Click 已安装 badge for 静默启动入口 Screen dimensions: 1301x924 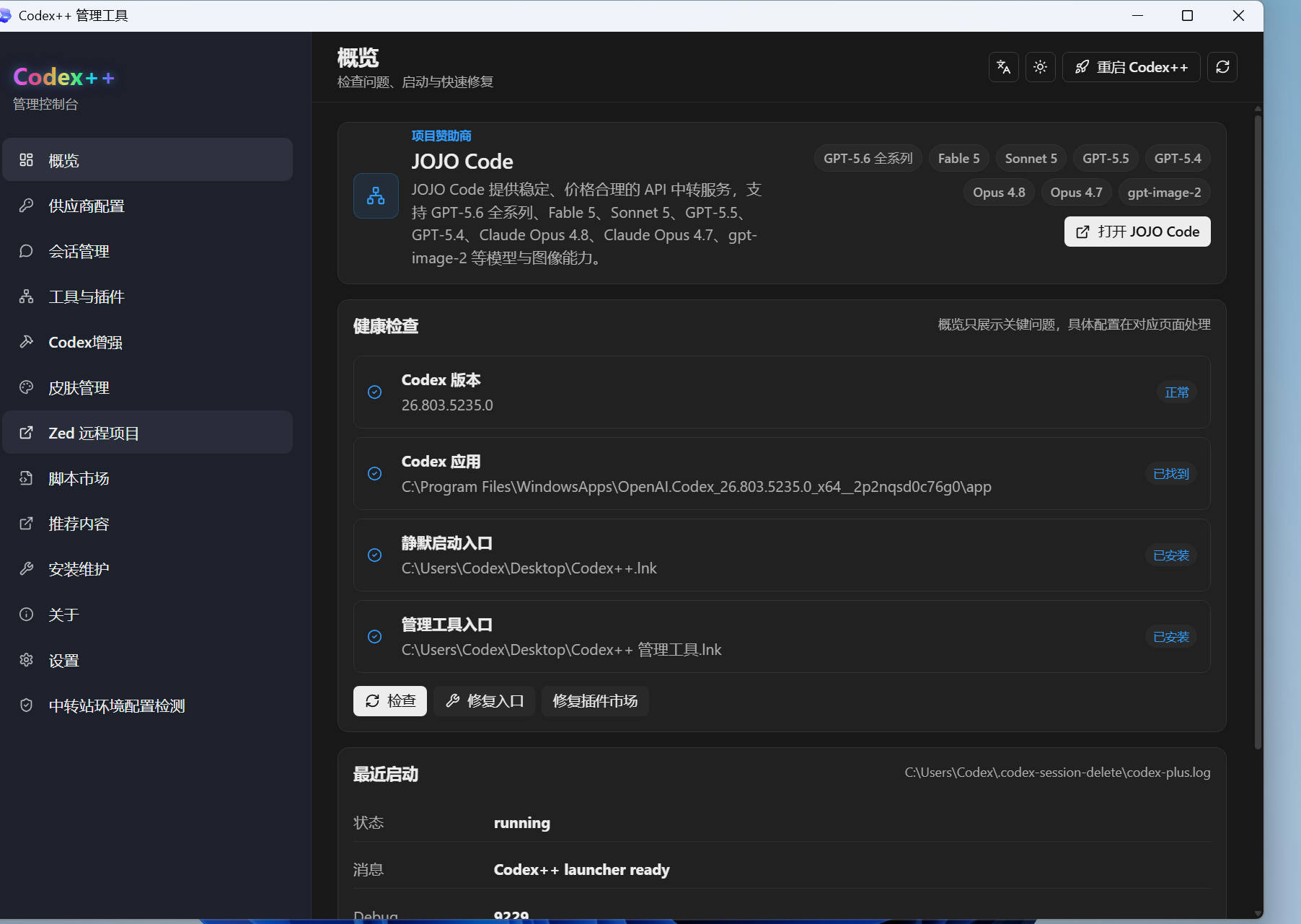coord(1171,555)
